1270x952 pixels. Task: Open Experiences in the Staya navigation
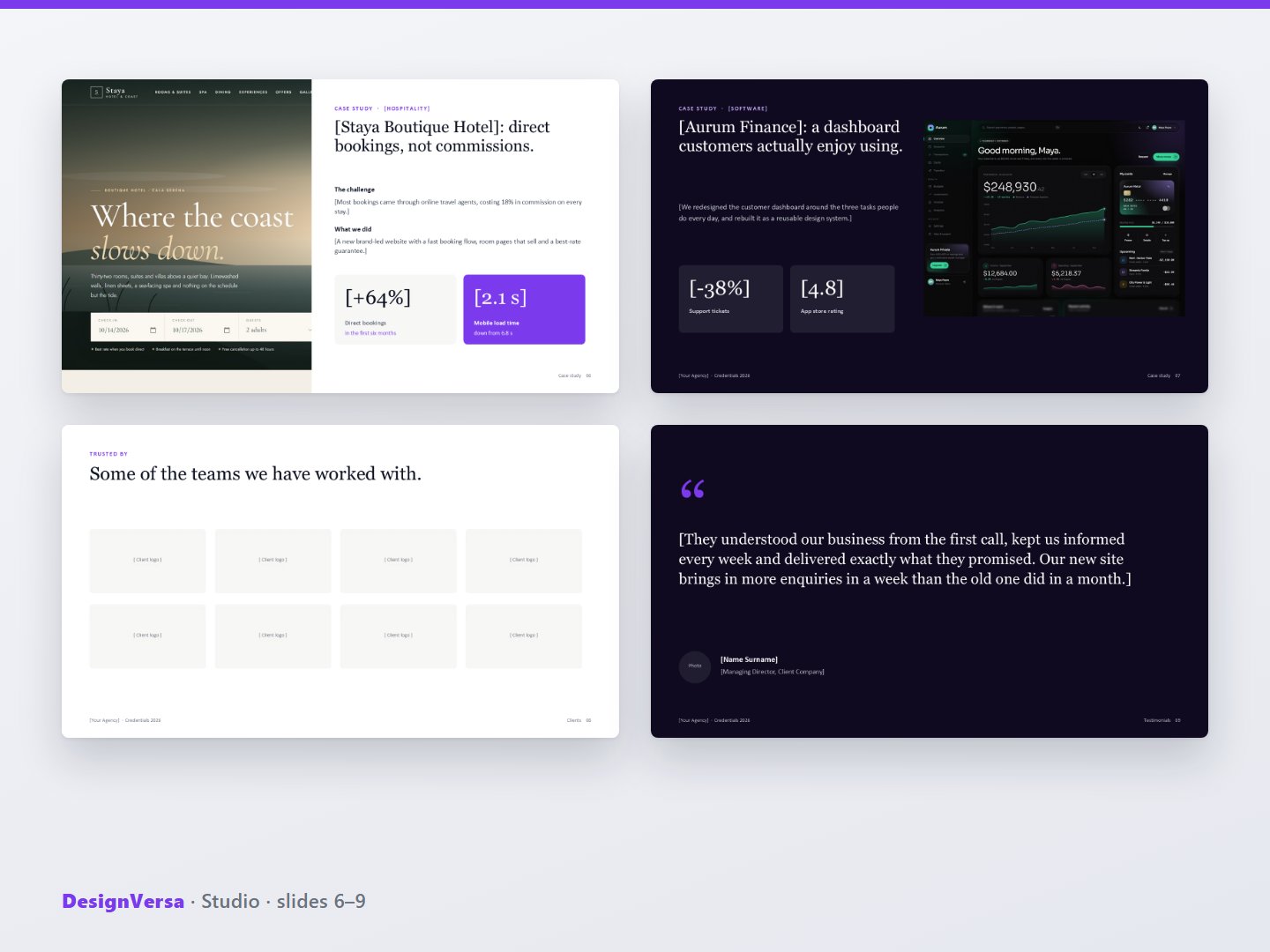(253, 92)
